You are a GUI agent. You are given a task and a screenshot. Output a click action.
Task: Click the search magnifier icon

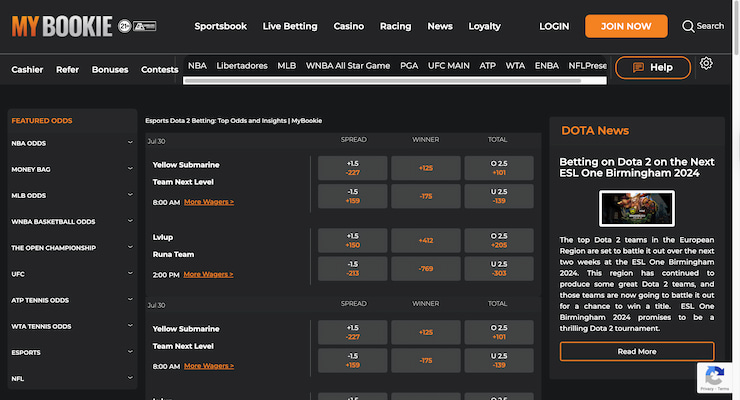coord(688,26)
